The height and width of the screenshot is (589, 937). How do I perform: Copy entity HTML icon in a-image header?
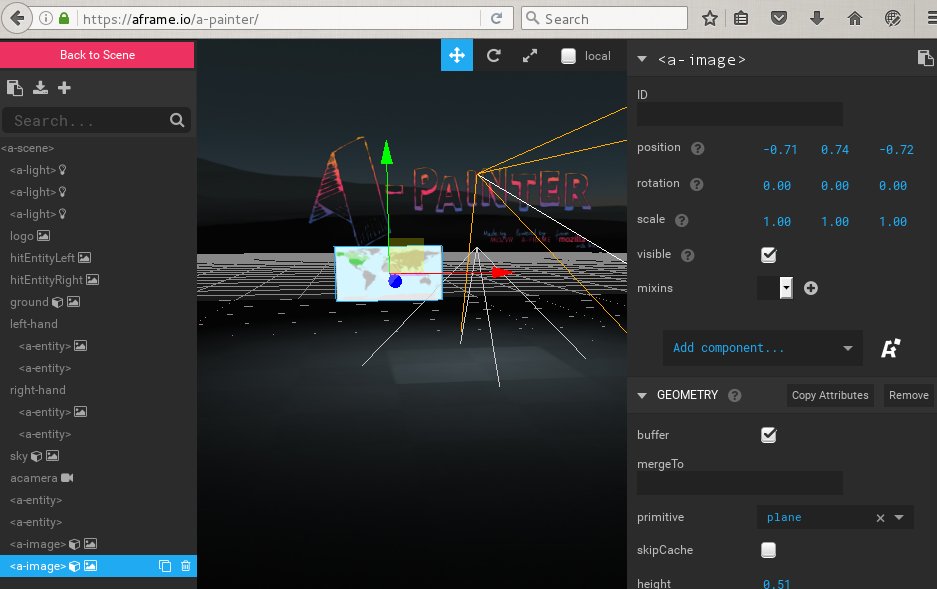[x=925, y=59]
